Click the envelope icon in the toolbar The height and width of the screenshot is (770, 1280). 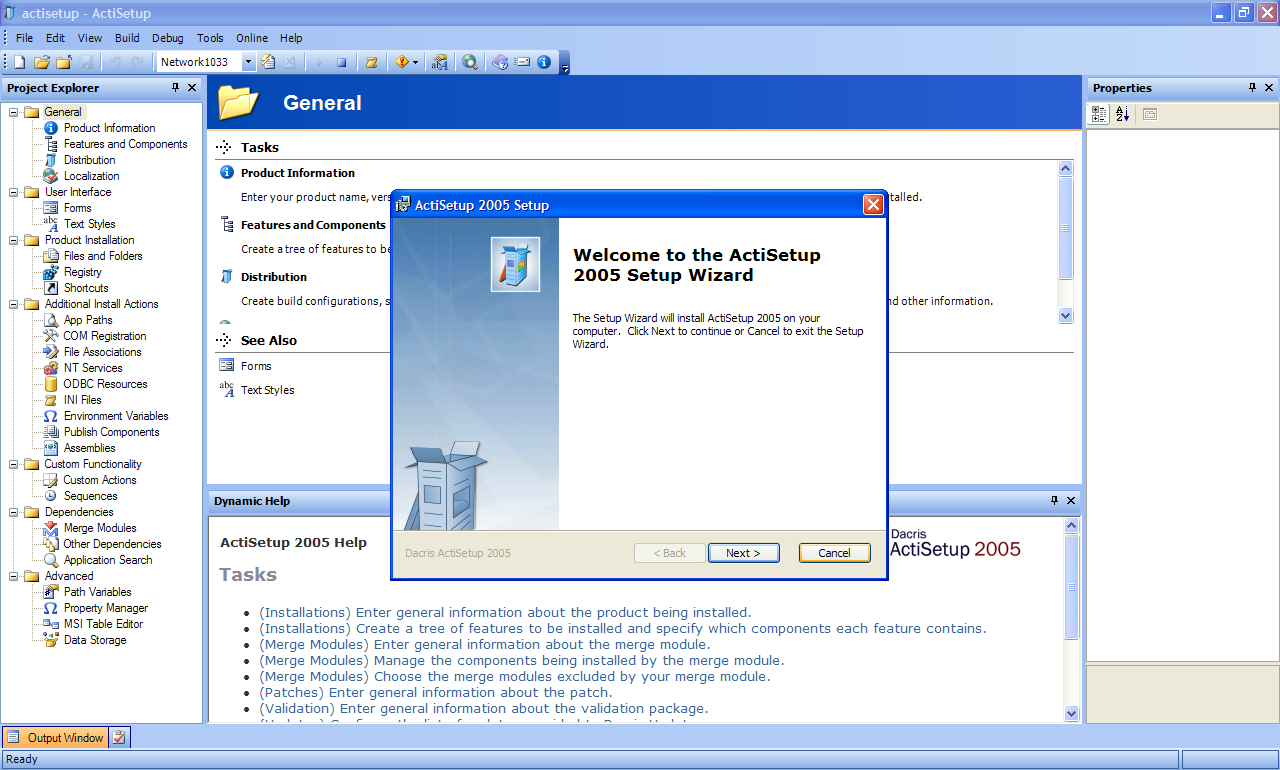[x=522, y=62]
